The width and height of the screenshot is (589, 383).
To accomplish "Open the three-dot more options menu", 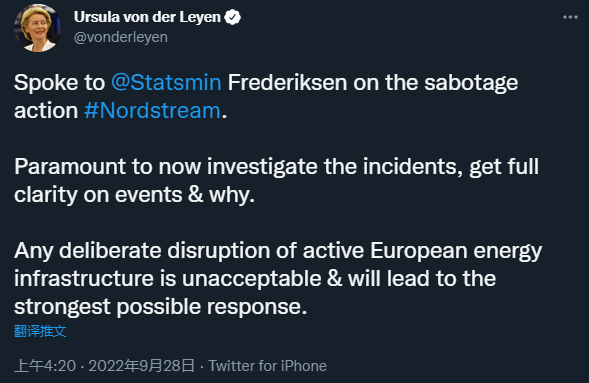I will coord(570,17).
